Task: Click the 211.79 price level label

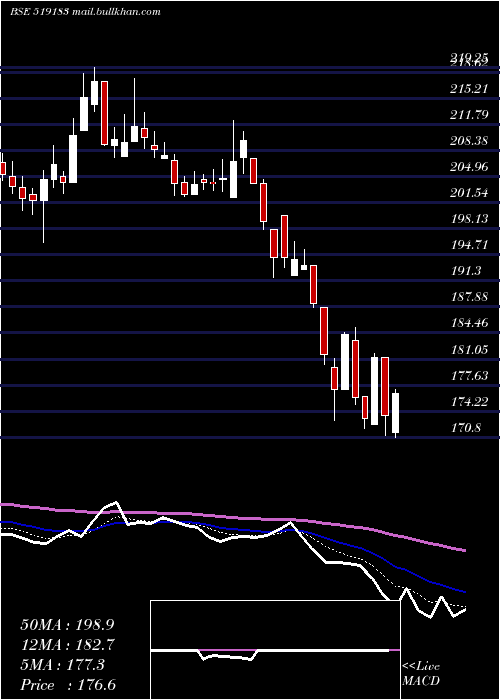Action: (468, 115)
